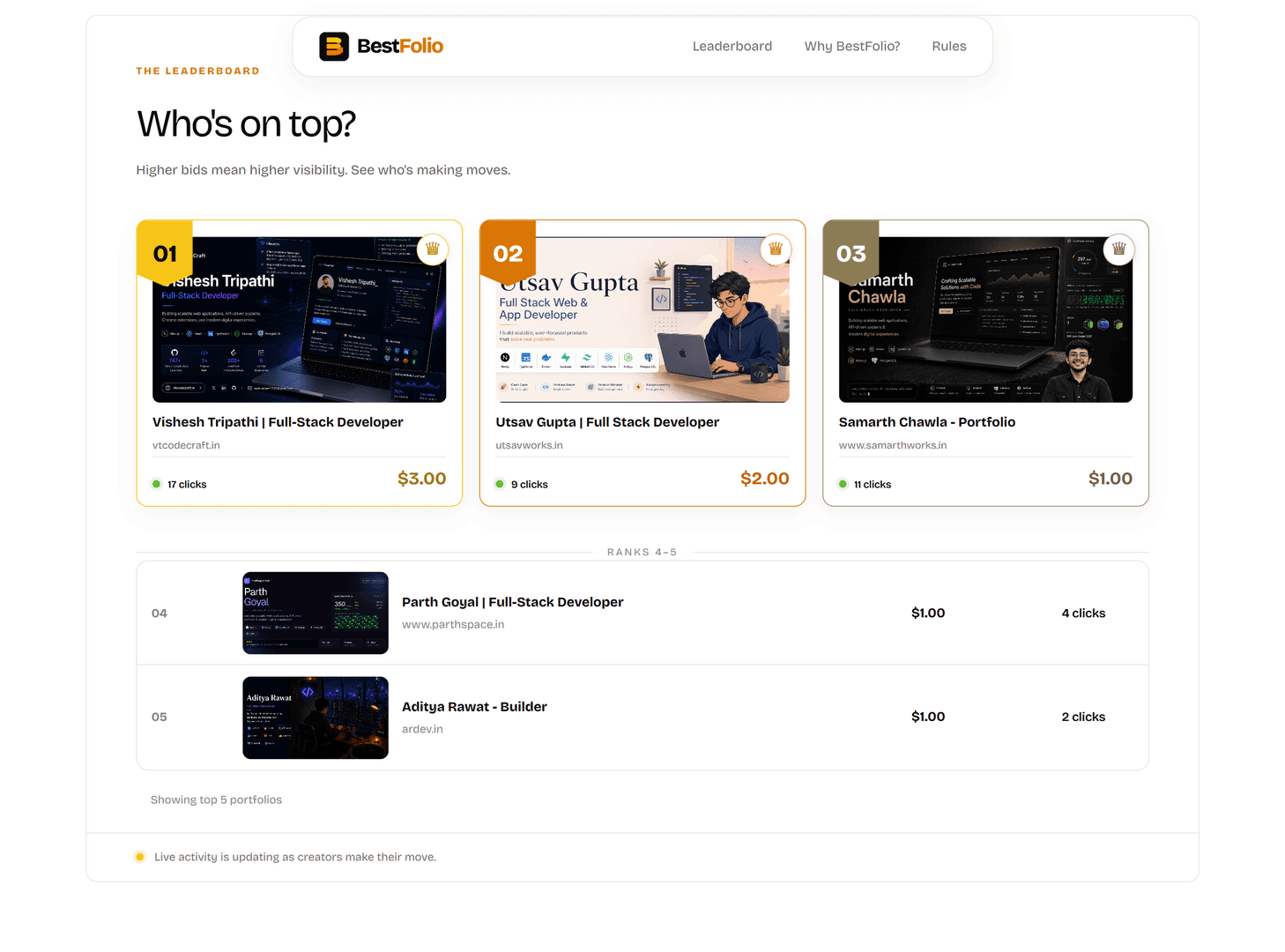This screenshot has height=952, width=1285.
Task: Click green status dot beside 11 clicks
Action: click(843, 484)
